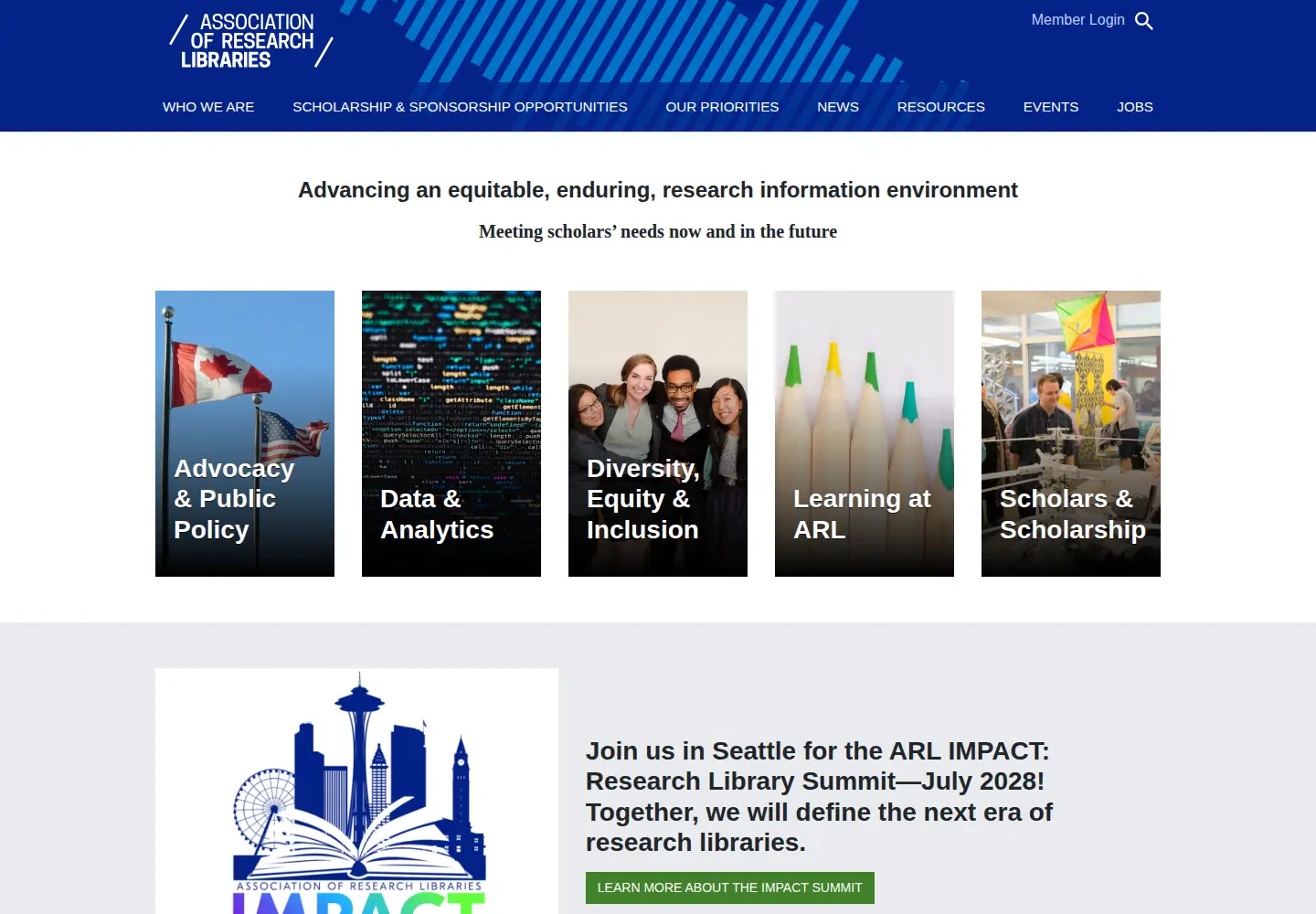The image size is (1316, 914).
Task: Open the Our Priorities menu
Action: (x=722, y=107)
